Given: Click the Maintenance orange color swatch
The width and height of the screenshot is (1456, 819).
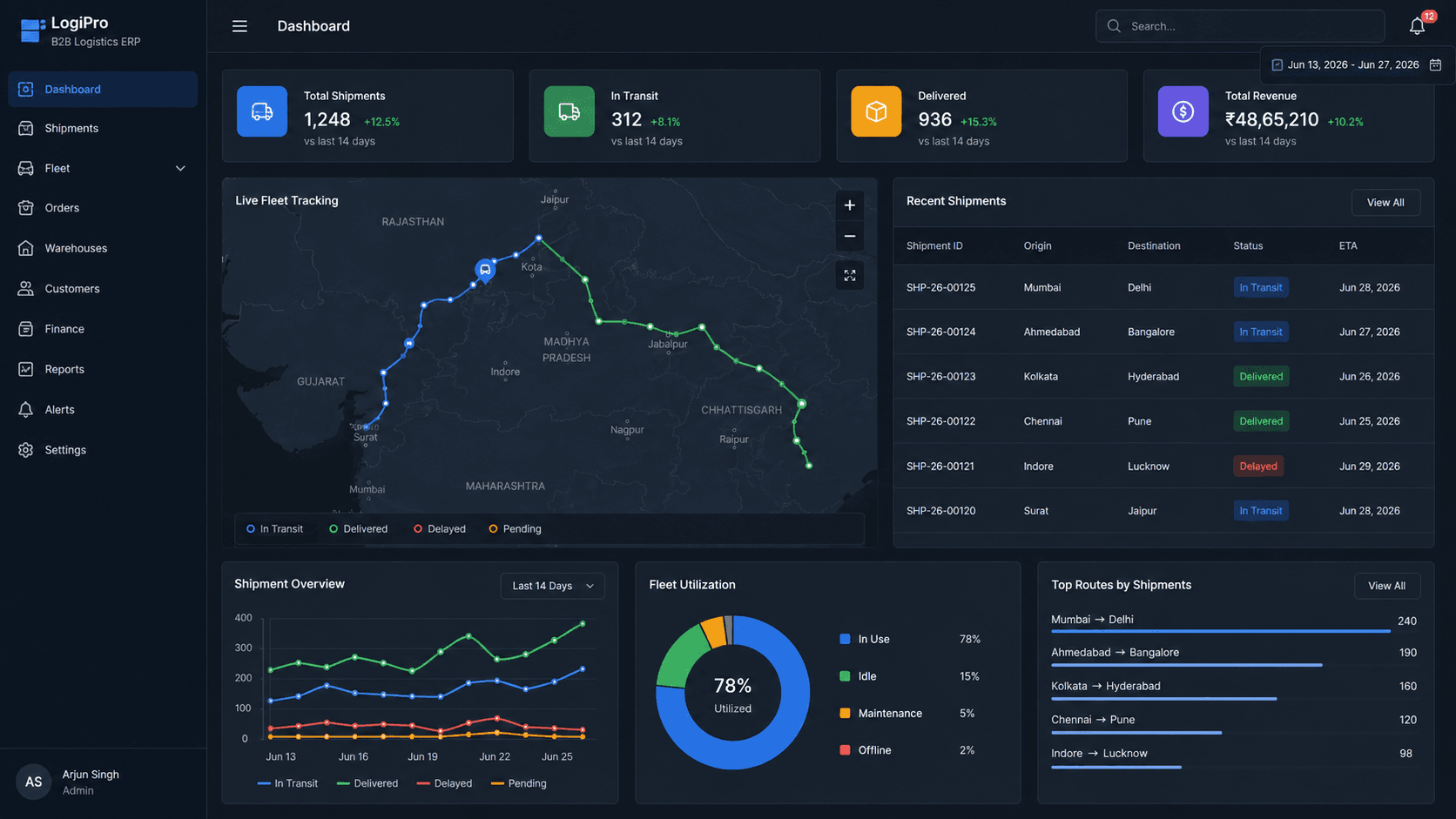Looking at the screenshot, I should tap(845, 713).
